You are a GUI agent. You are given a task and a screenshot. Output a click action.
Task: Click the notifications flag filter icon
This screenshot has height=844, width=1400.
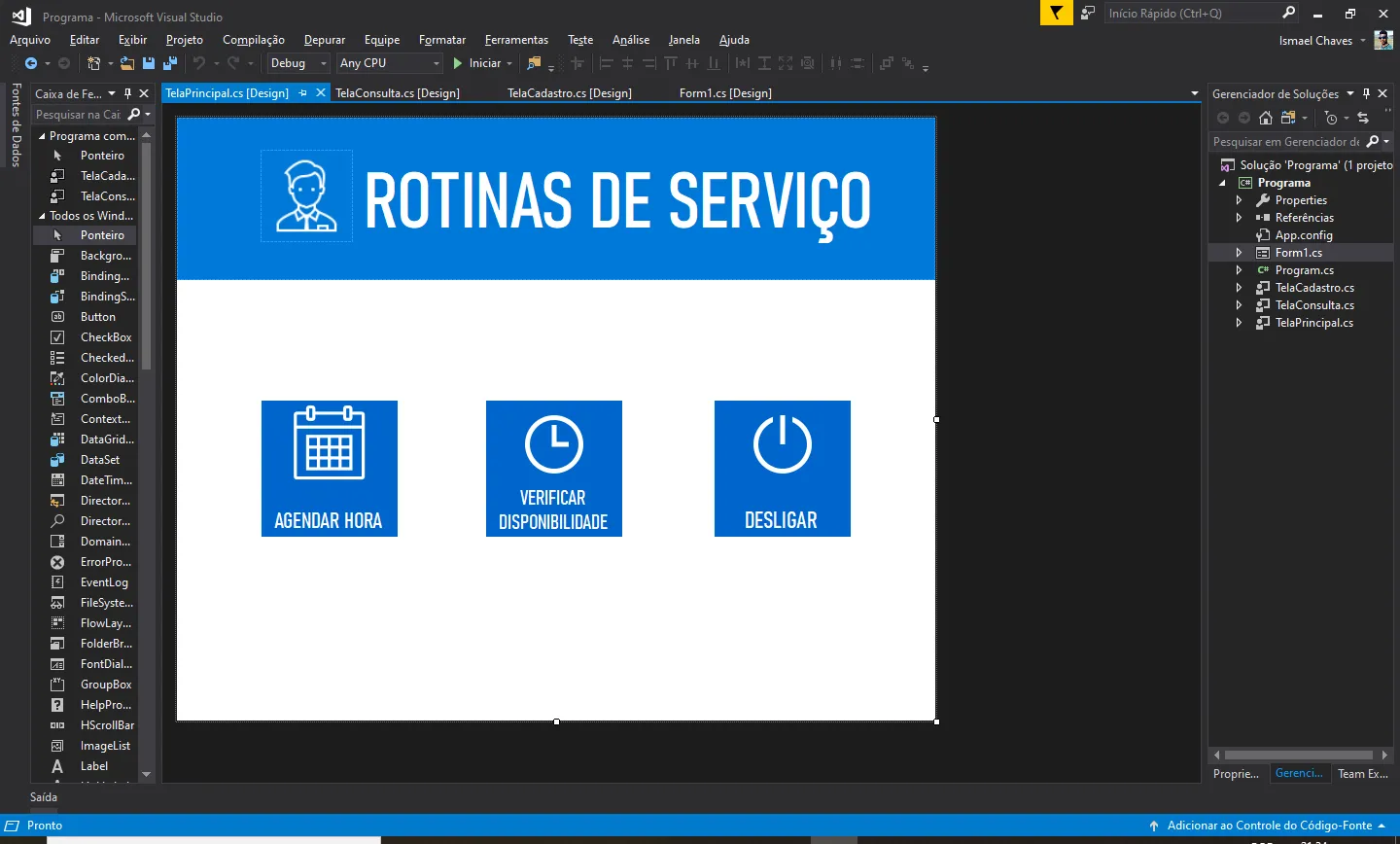(1055, 13)
